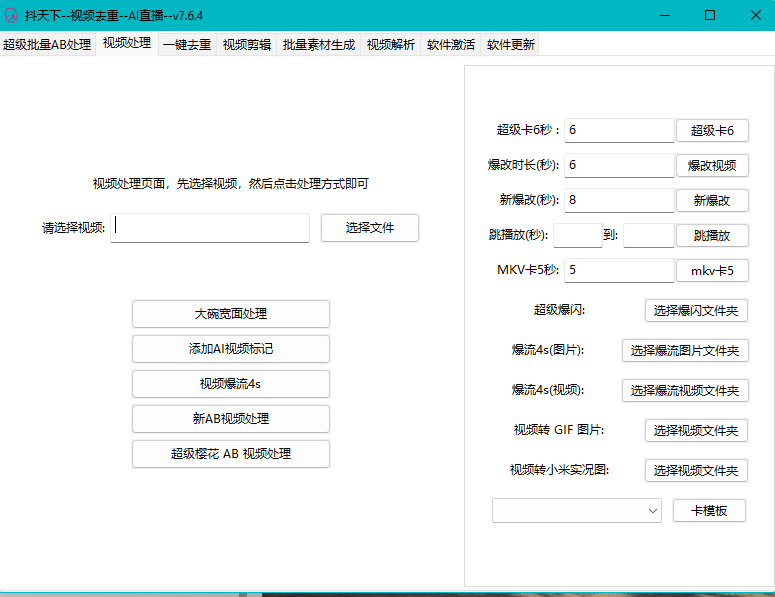The image size is (775, 597).
Task: Select the 批量素材生成 tab
Action: 318,44
